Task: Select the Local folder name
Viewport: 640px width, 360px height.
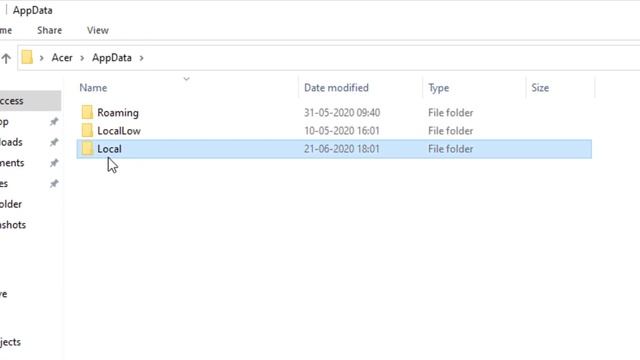Action: (x=109, y=149)
